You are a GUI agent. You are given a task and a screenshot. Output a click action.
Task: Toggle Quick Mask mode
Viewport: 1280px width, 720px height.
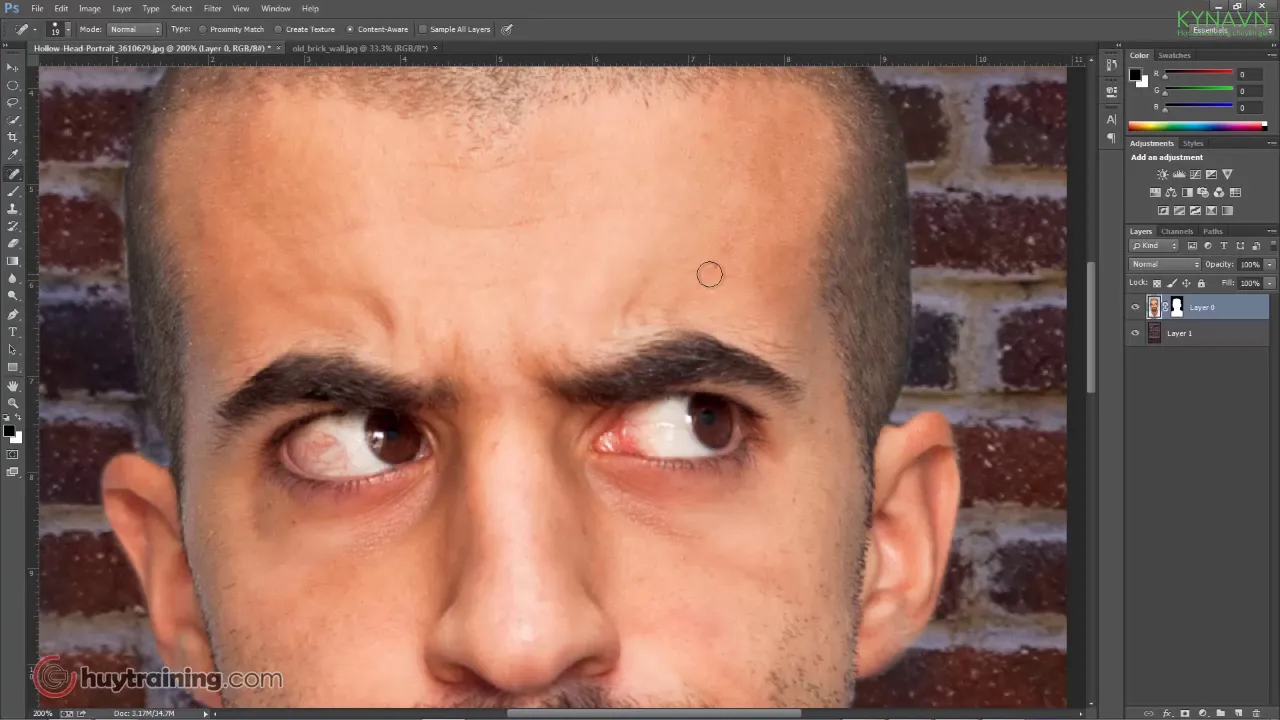pyautogui.click(x=13, y=454)
